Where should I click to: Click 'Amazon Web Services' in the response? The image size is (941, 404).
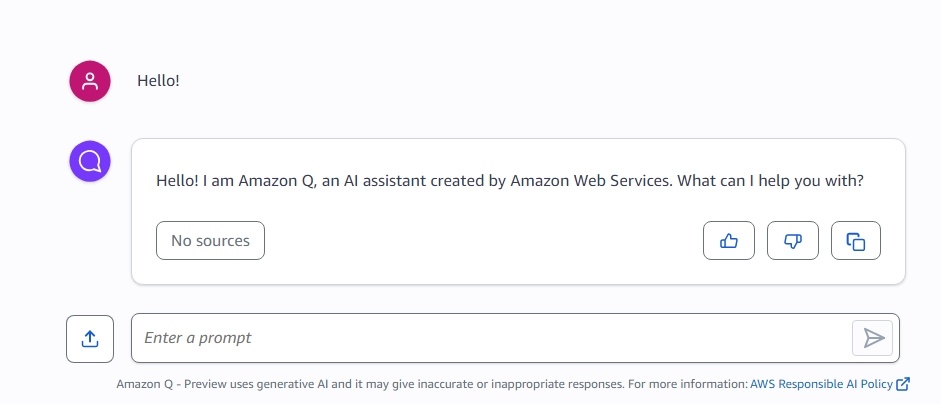591,181
